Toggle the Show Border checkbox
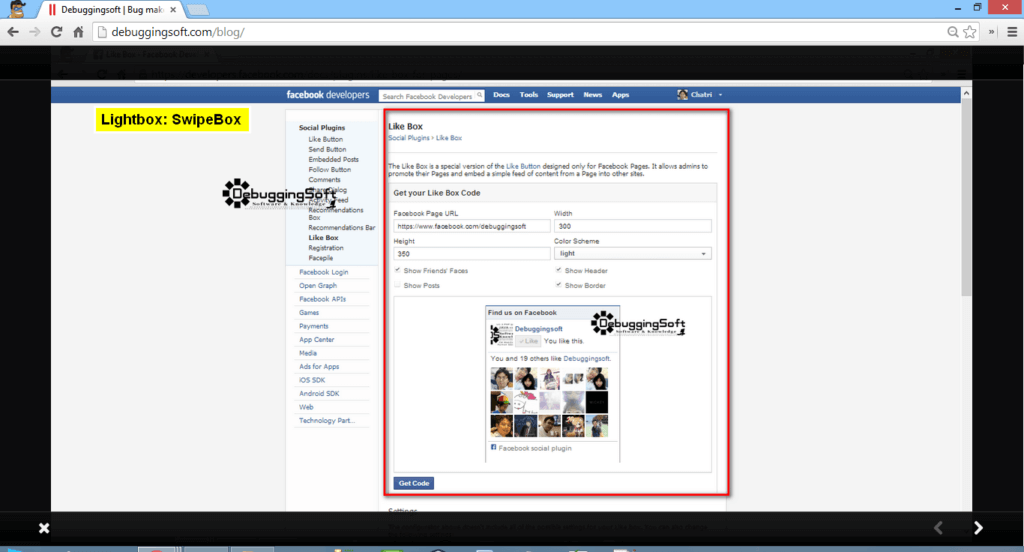1024x552 pixels. tap(558, 285)
